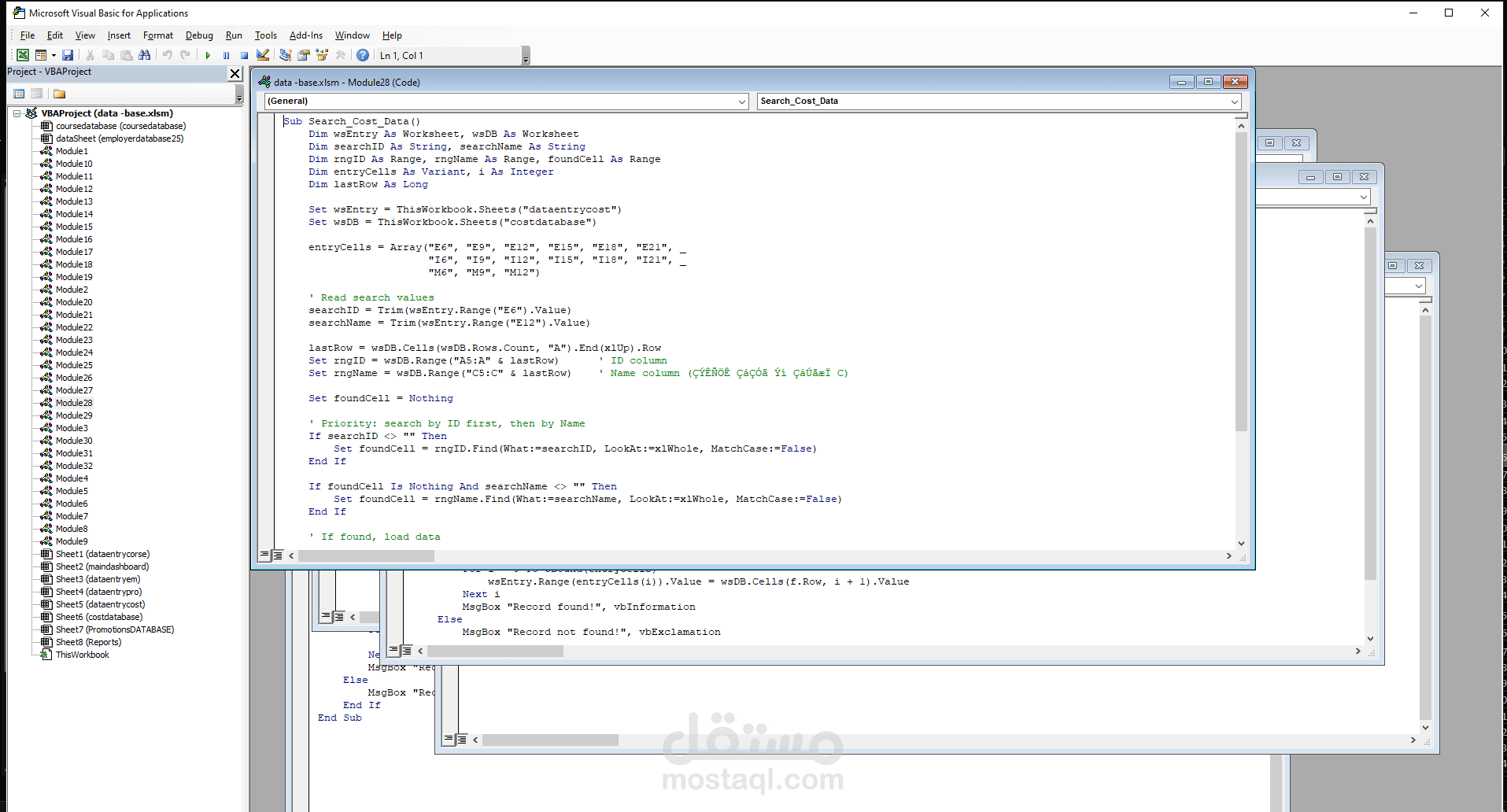This screenshot has height=812, width=1507.
Task: Switch to Procedure View in code window
Action: (264, 555)
